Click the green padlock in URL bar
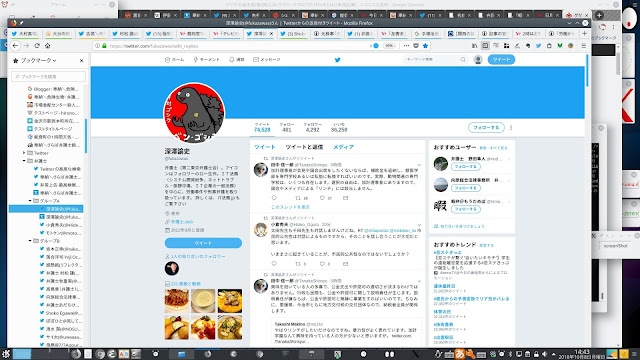 [104, 46]
